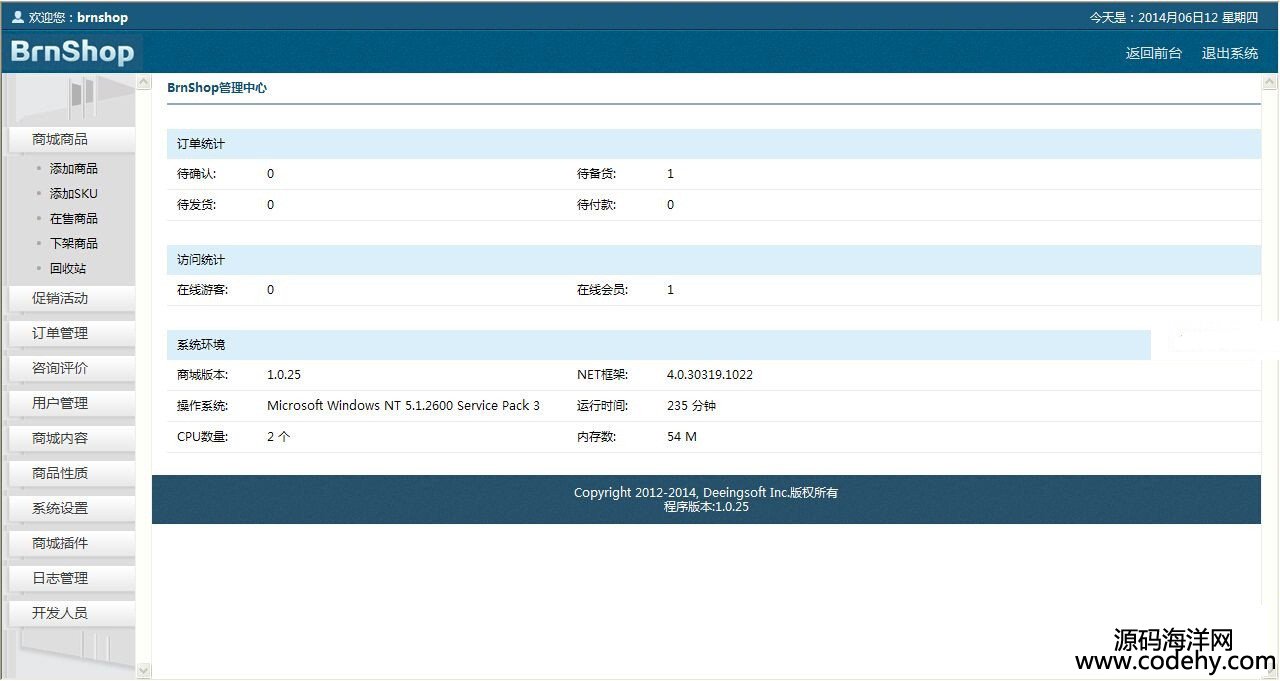Open the 商城内容 section

tap(60, 438)
